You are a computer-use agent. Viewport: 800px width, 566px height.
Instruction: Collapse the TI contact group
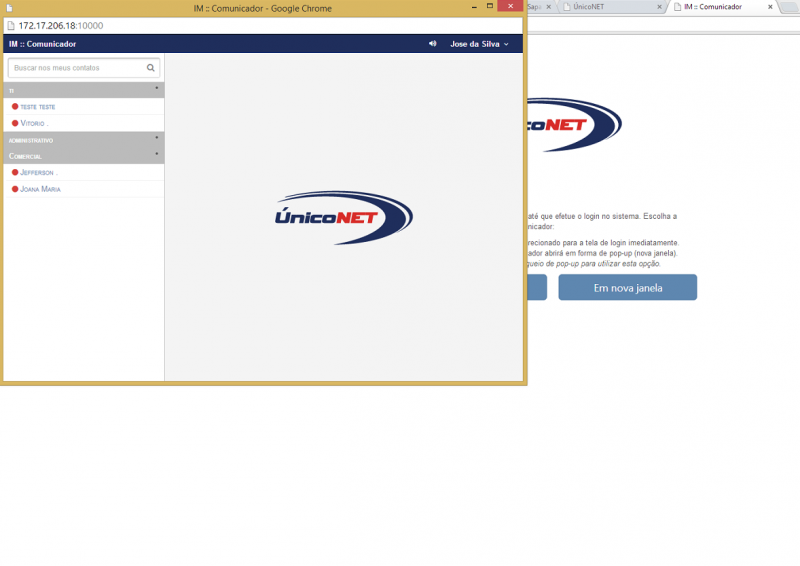pos(84,90)
